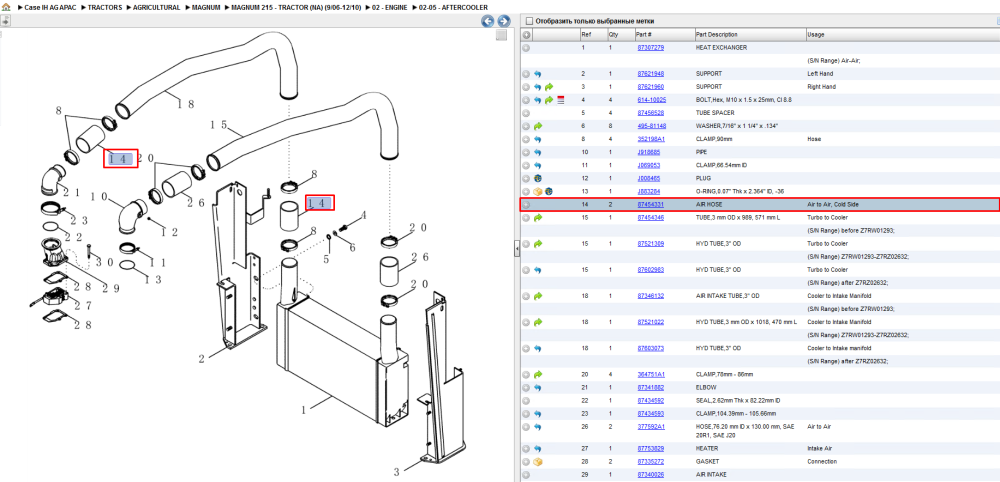
Task: Toggle the selection circle for the SEAL row
Action: 526,400
